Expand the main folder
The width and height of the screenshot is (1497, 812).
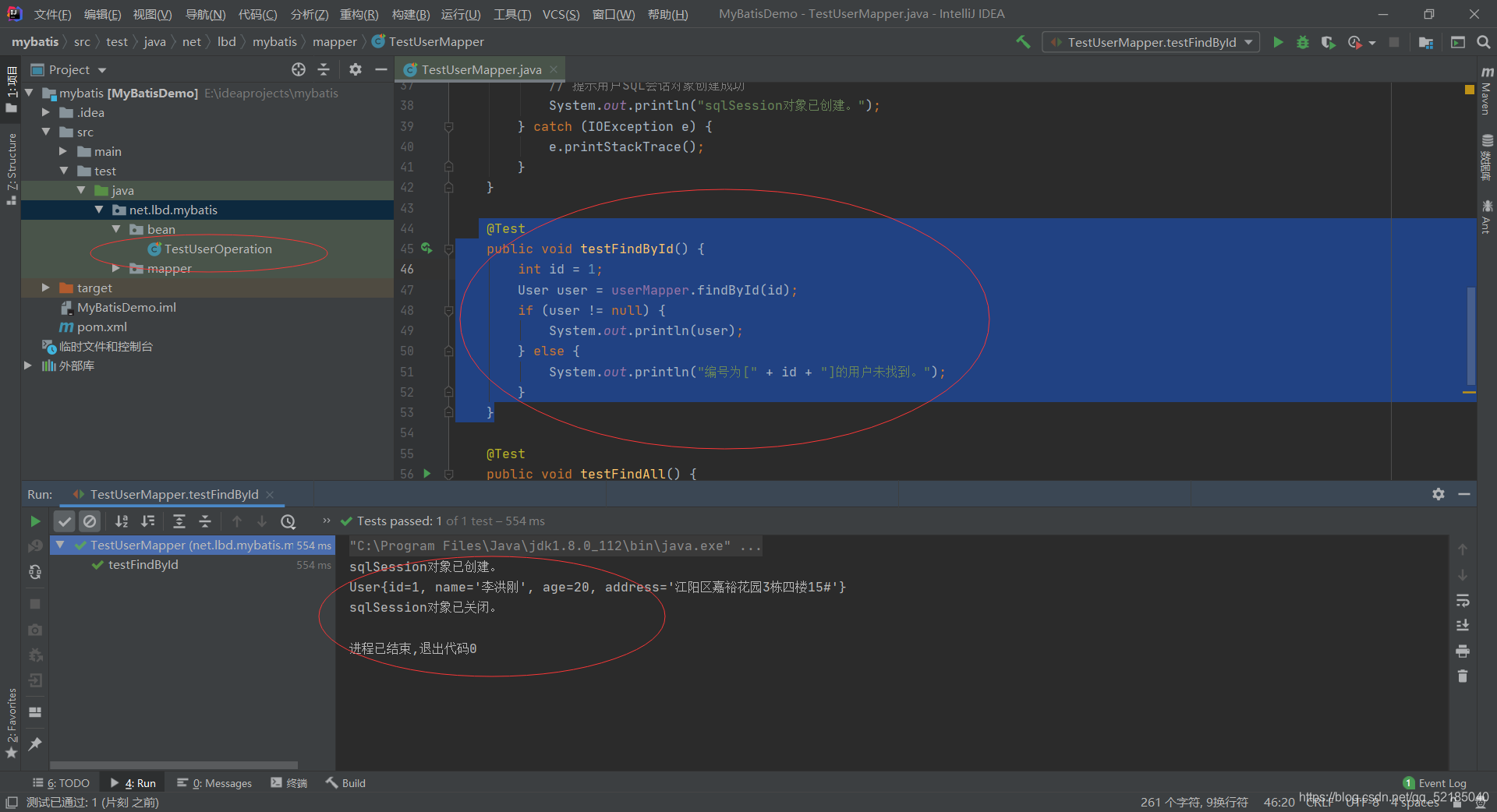coord(63,151)
